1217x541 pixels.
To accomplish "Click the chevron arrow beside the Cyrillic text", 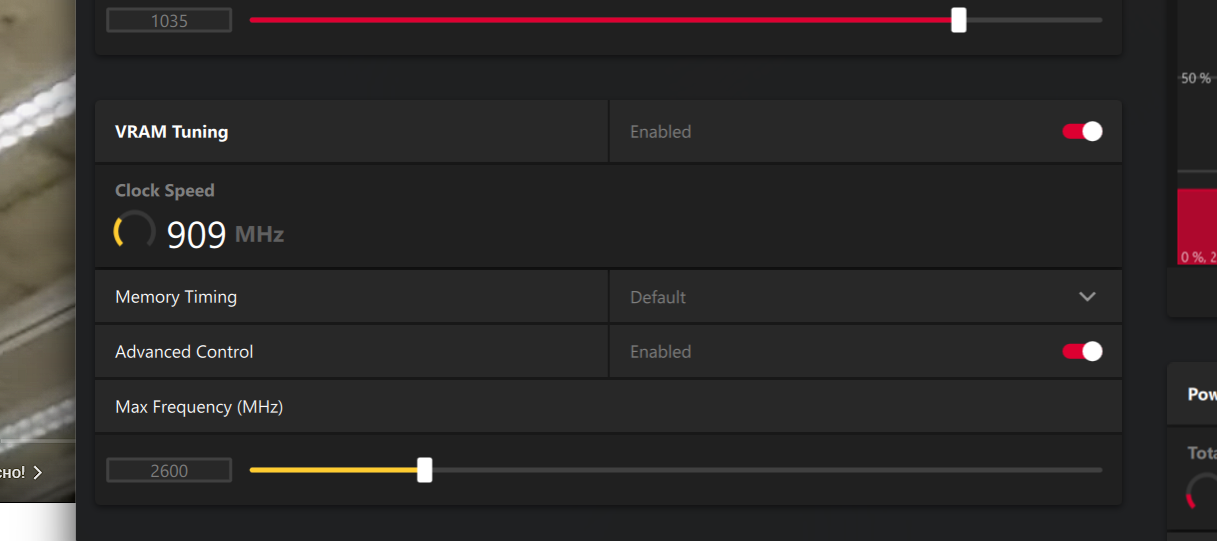I will click(x=38, y=473).
